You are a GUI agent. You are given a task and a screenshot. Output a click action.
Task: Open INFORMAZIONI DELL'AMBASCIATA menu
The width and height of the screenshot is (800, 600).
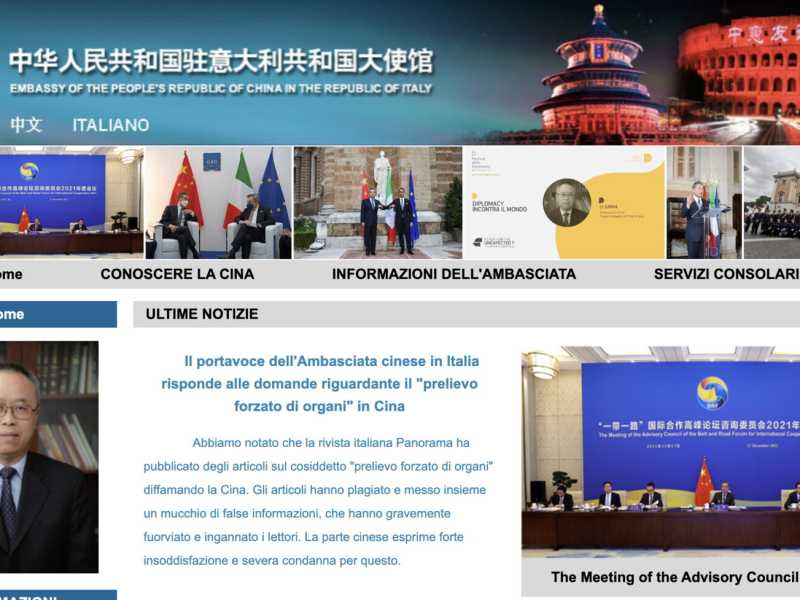(454, 274)
